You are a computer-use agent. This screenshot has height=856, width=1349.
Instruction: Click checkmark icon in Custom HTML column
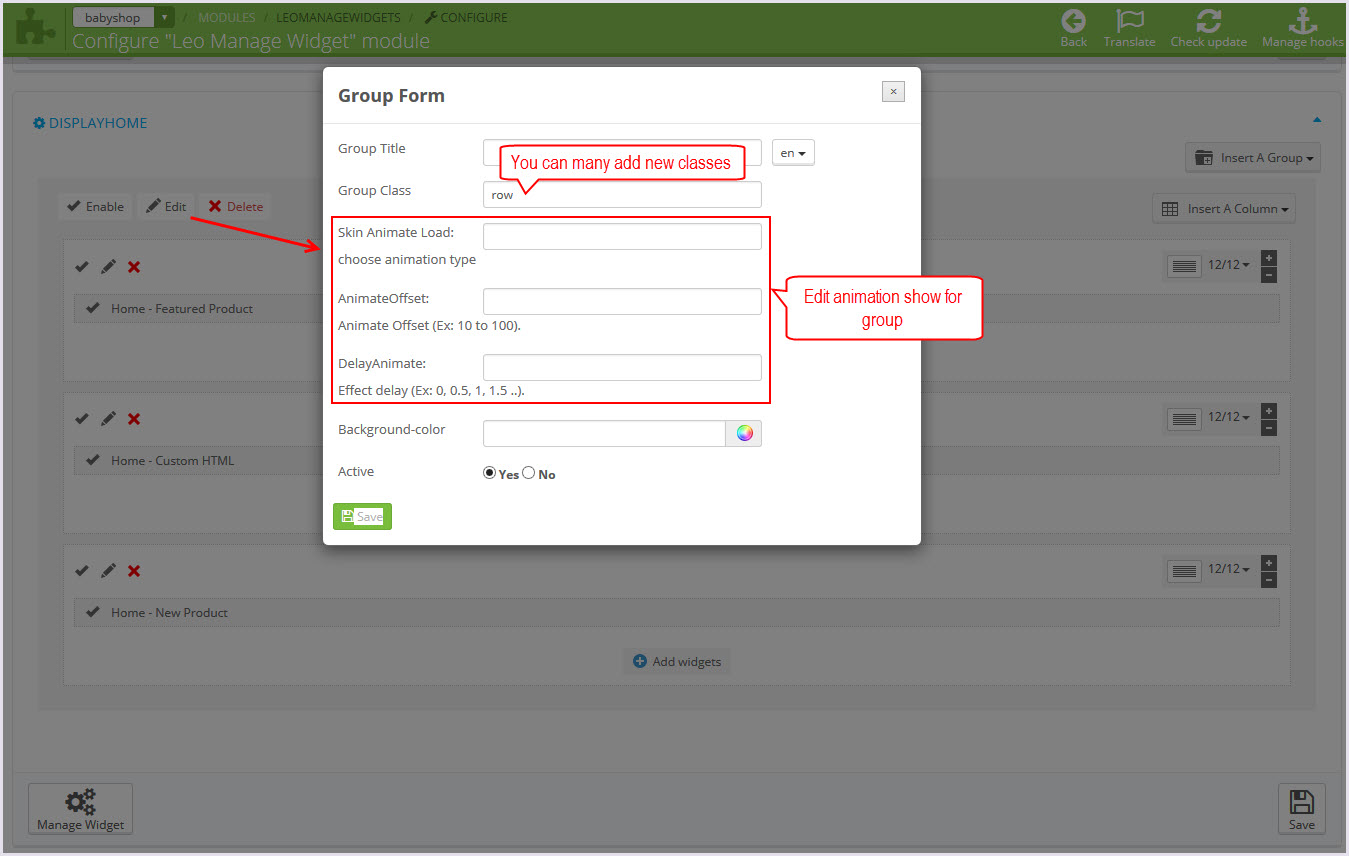tap(82, 419)
